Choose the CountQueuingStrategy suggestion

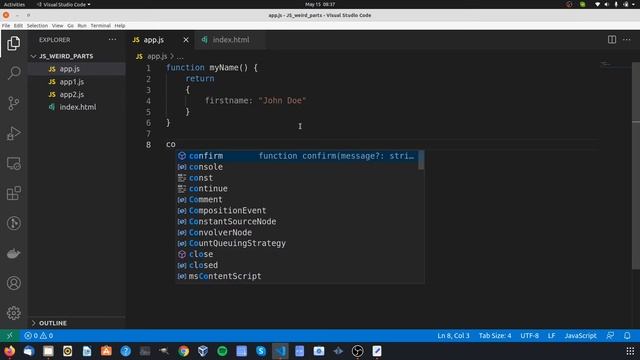(297, 243)
